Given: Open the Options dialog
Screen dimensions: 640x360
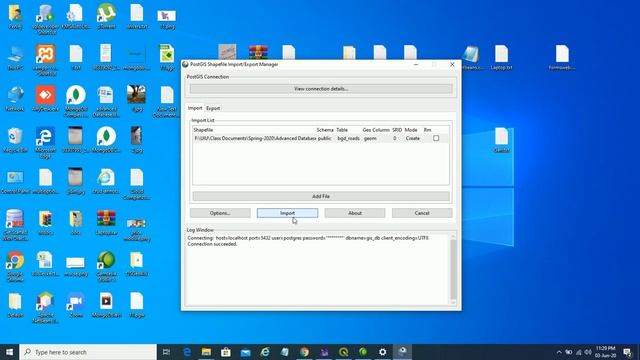Looking at the screenshot, I should click(x=220, y=213).
